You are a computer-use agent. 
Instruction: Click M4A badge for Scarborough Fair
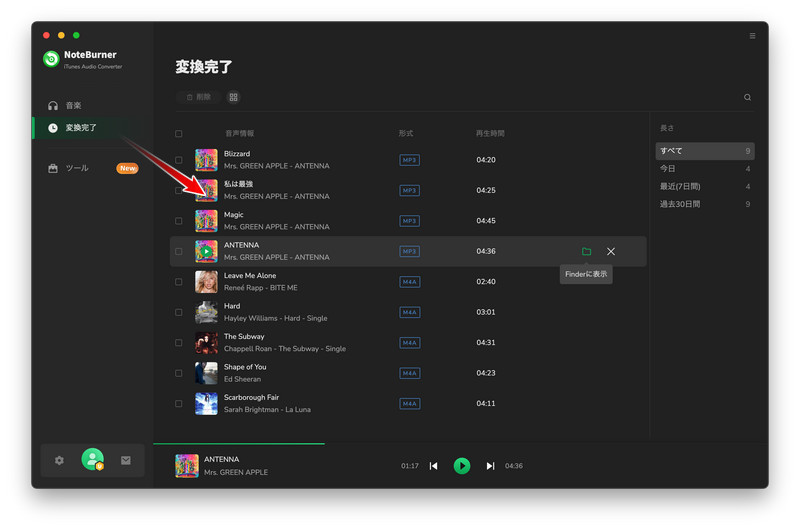pyautogui.click(x=410, y=403)
